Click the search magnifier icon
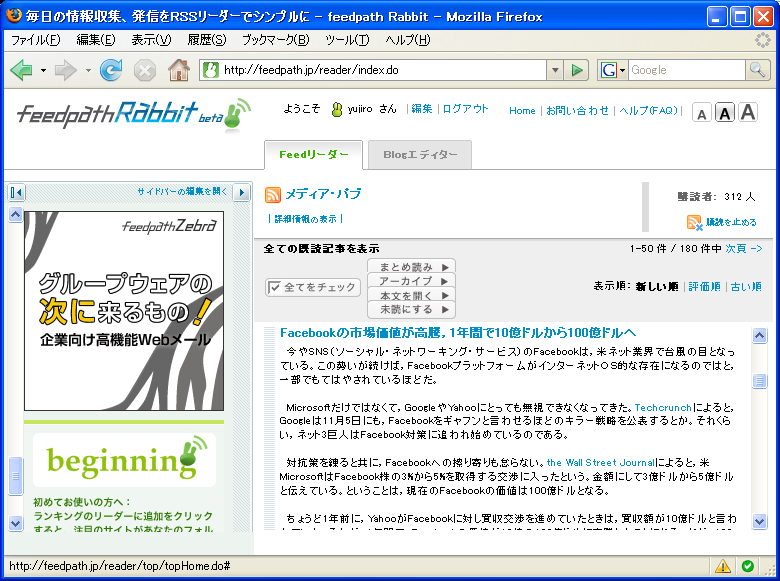The width and height of the screenshot is (780, 581). click(x=757, y=70)
